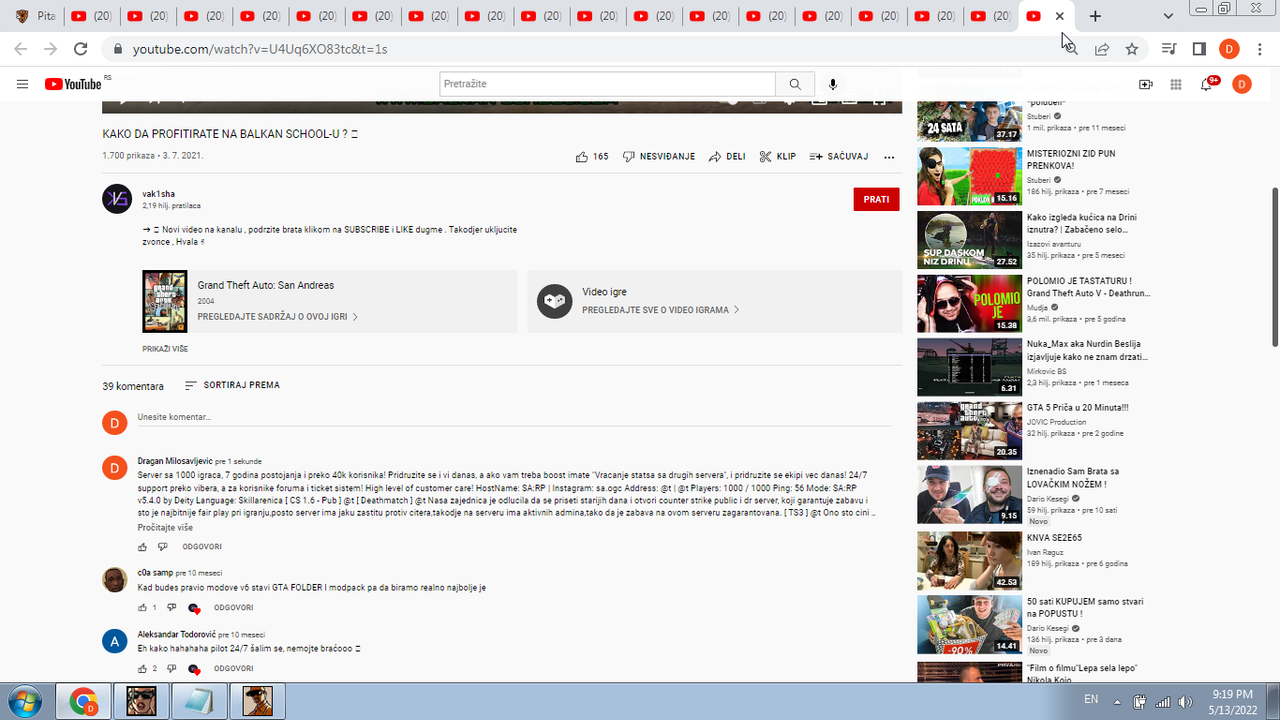The height and width of the screenshot is (720, 1280).
Task: Share this page from address bar
Action: click(1102, 49)
